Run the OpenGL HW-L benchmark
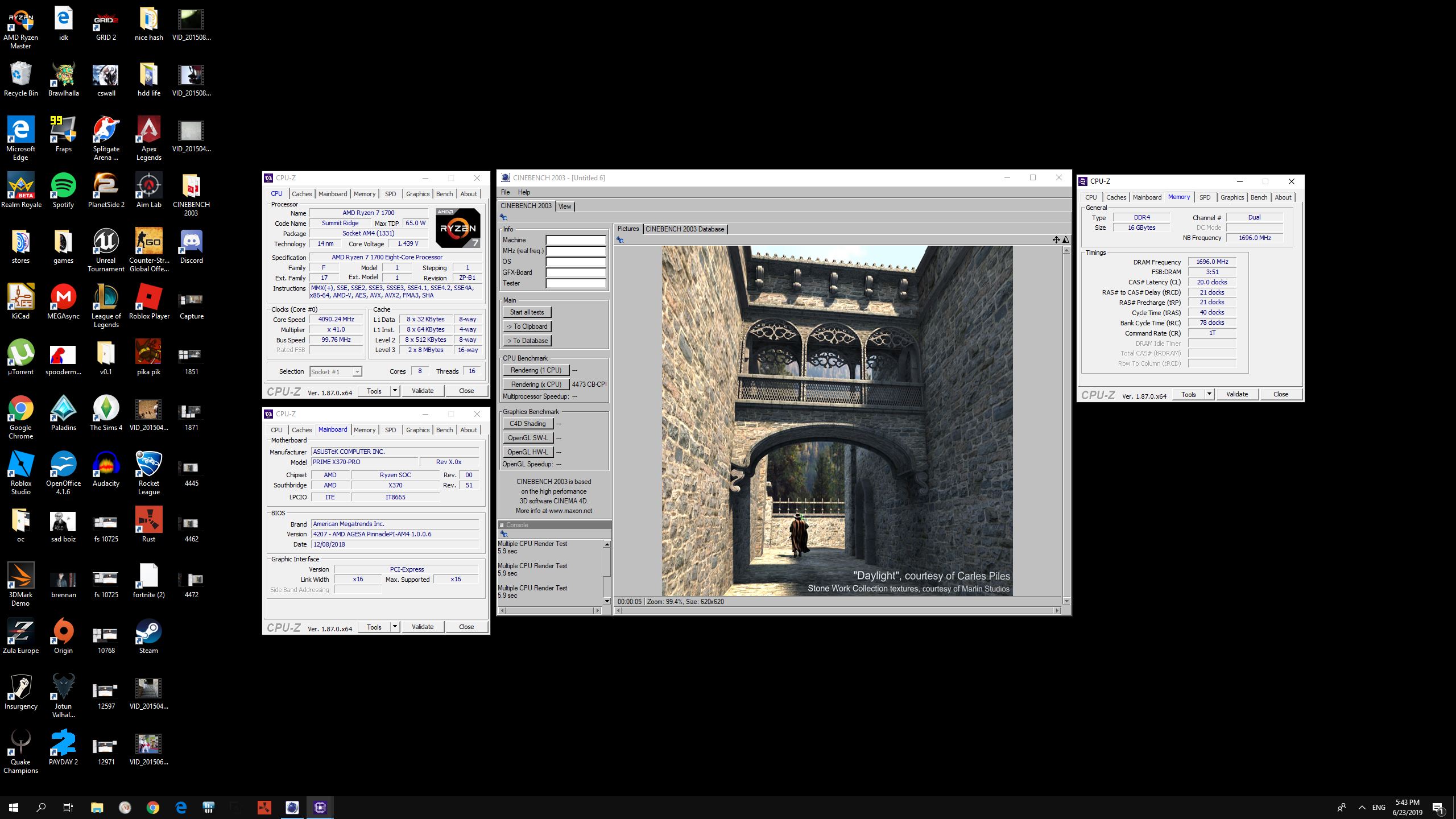The height and width of the screenshot is (819, 1456). coord(527,452)
